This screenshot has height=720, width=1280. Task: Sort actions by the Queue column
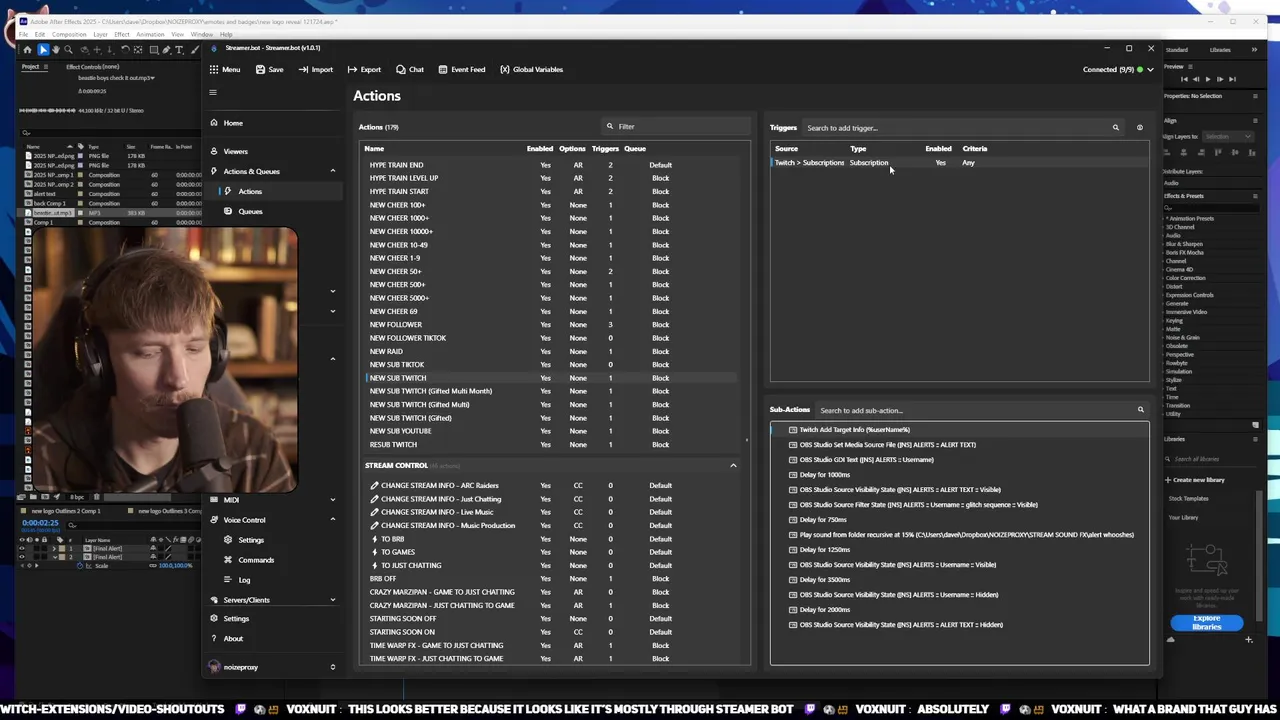click(635, 149)
